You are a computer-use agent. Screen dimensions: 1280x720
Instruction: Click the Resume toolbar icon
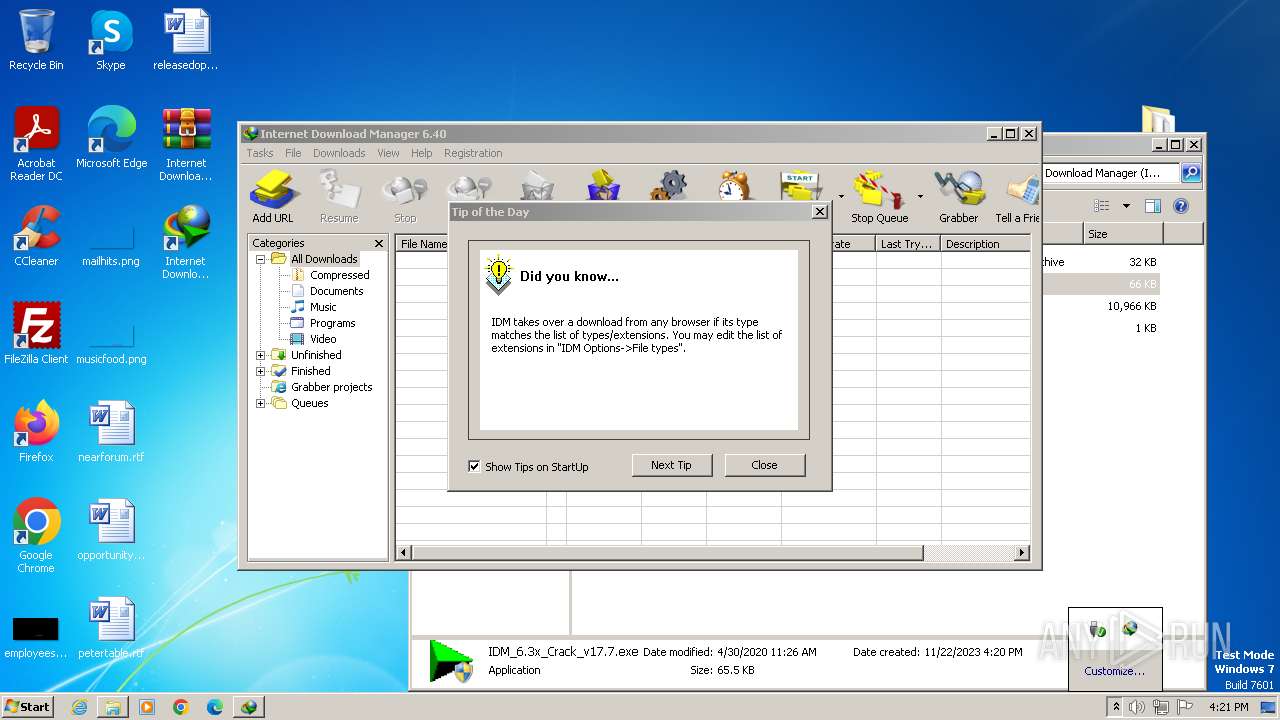[339, 196]
